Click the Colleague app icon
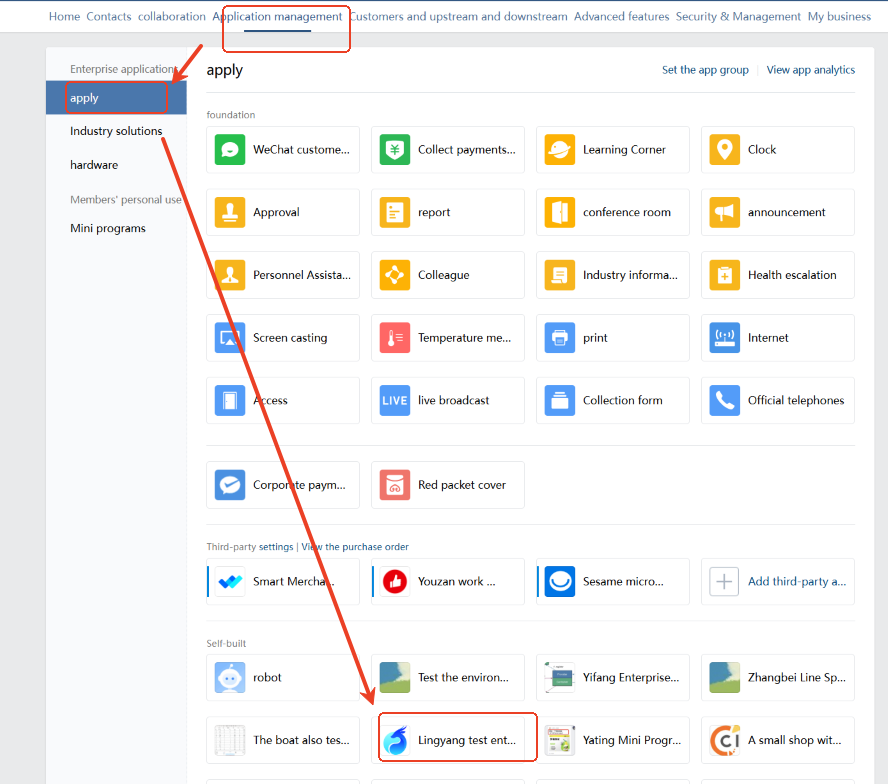The image size is (888, 784). tap(395, 275)
